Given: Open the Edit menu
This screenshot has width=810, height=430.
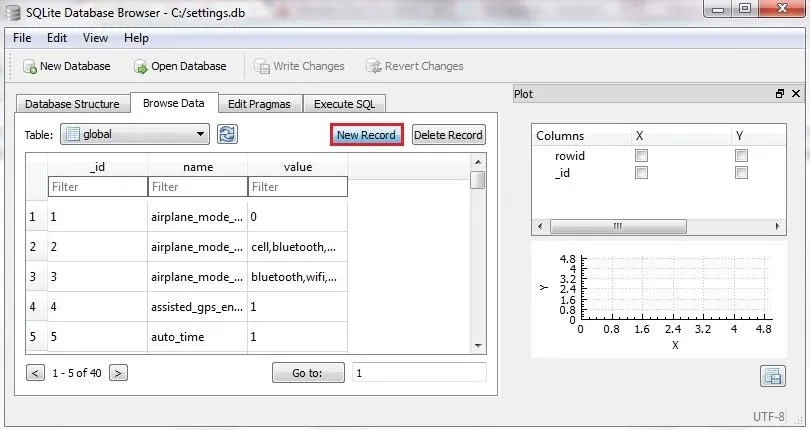Looking at the screenshot, I should [x=57, y=38].
